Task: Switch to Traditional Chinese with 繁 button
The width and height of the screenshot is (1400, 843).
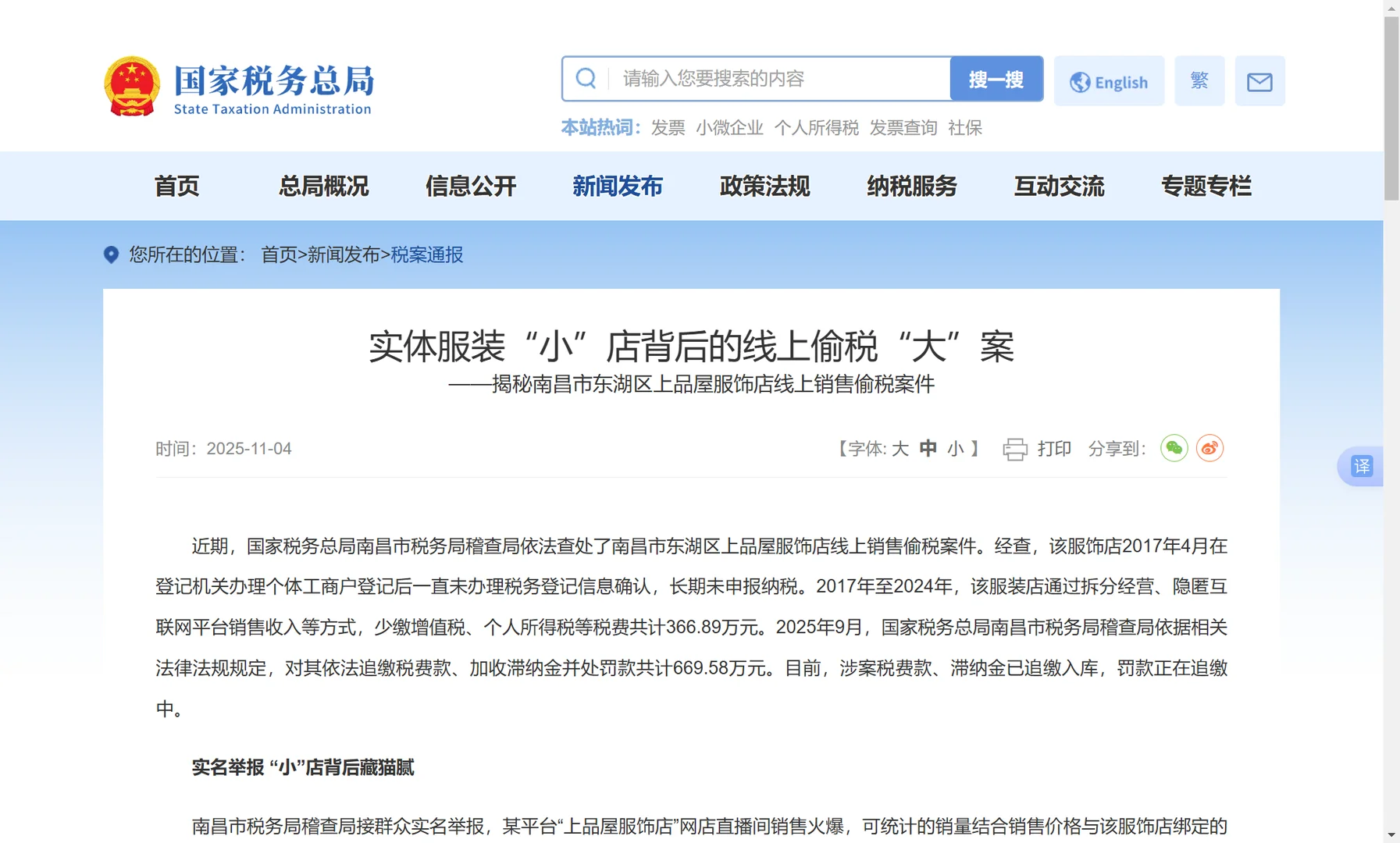Action: tap(1199, 80)
